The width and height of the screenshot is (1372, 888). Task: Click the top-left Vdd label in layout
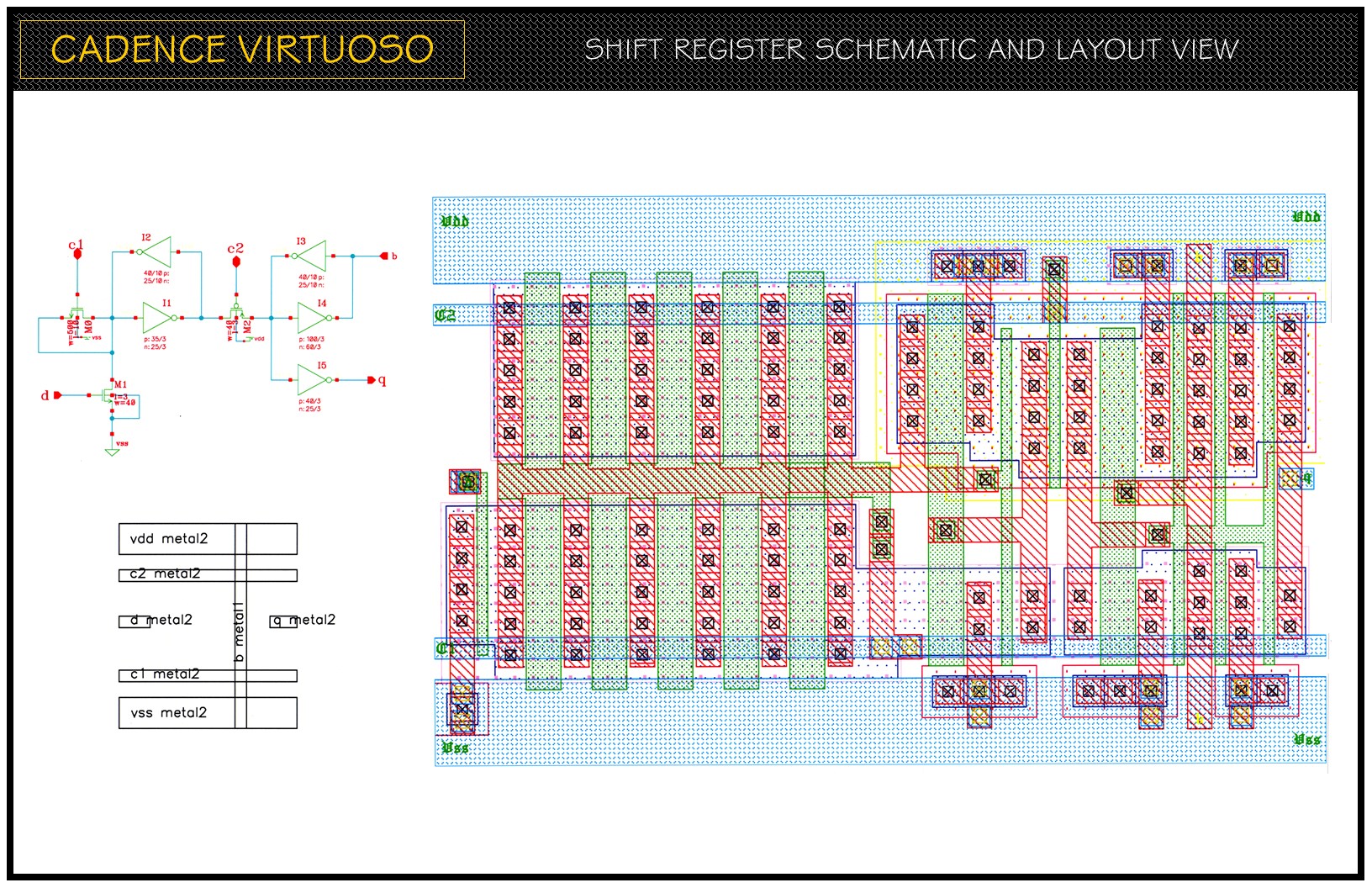(455, 221)
